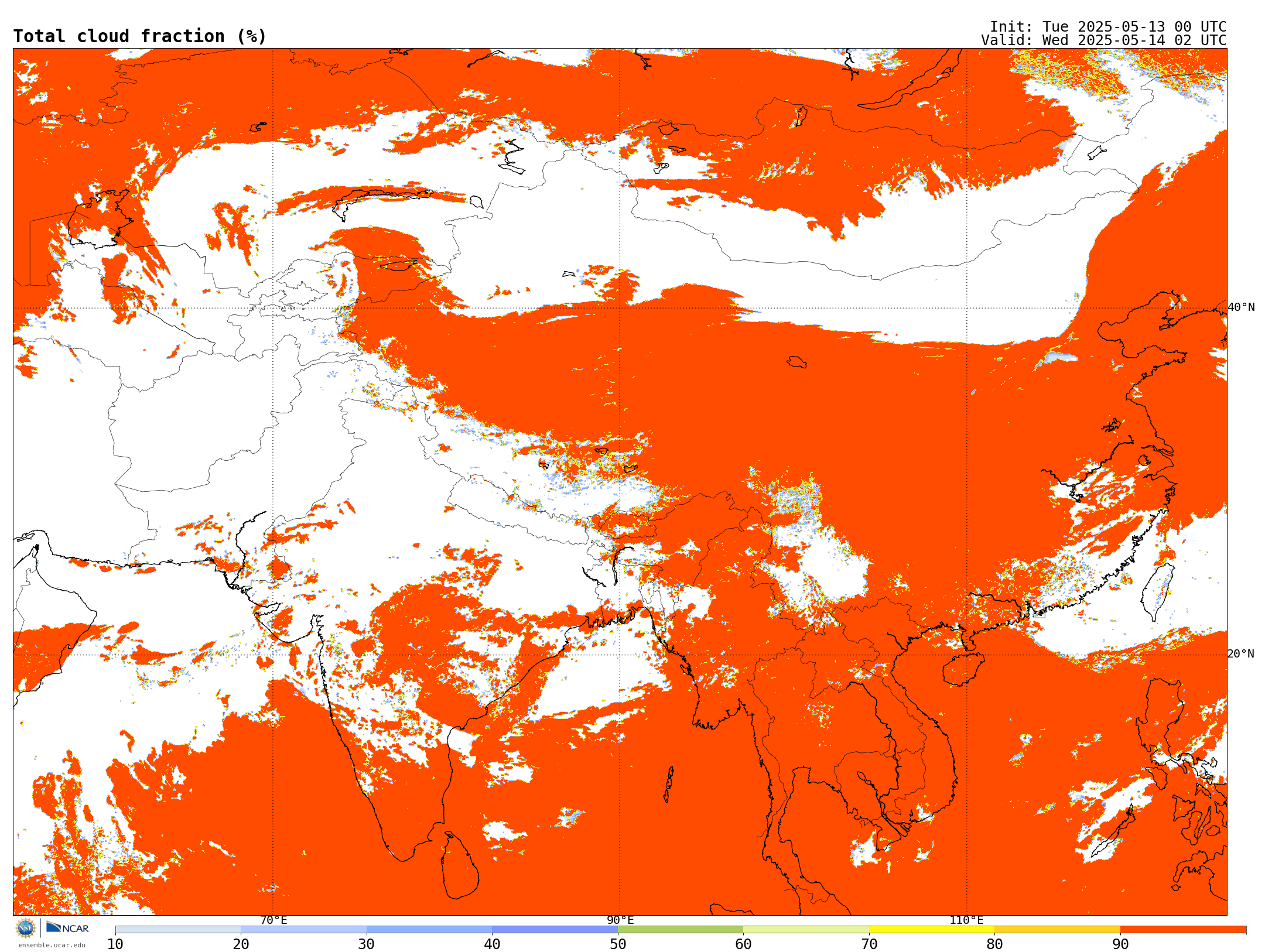Click the 'Valid: Wed 2025-05-14 02 UTC' text
This screenshot has height=952, width=1265.
pos(1104,40)
